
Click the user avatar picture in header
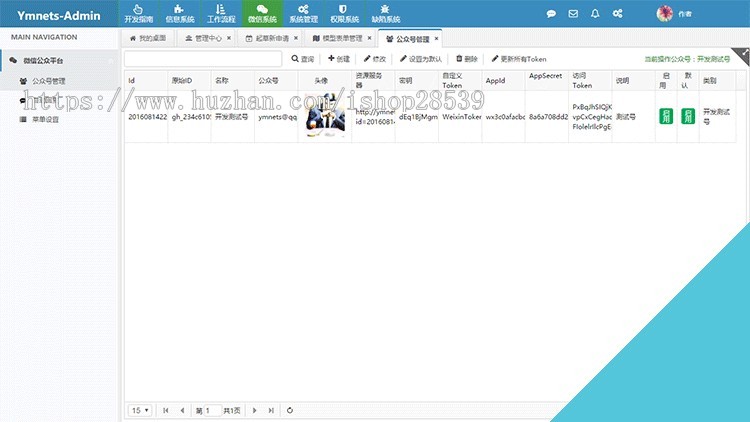664,13
